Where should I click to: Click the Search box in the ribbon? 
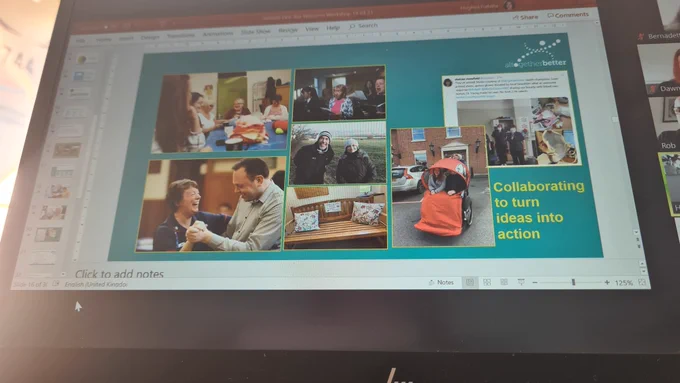pyautogui.click(x=363, y=26)
